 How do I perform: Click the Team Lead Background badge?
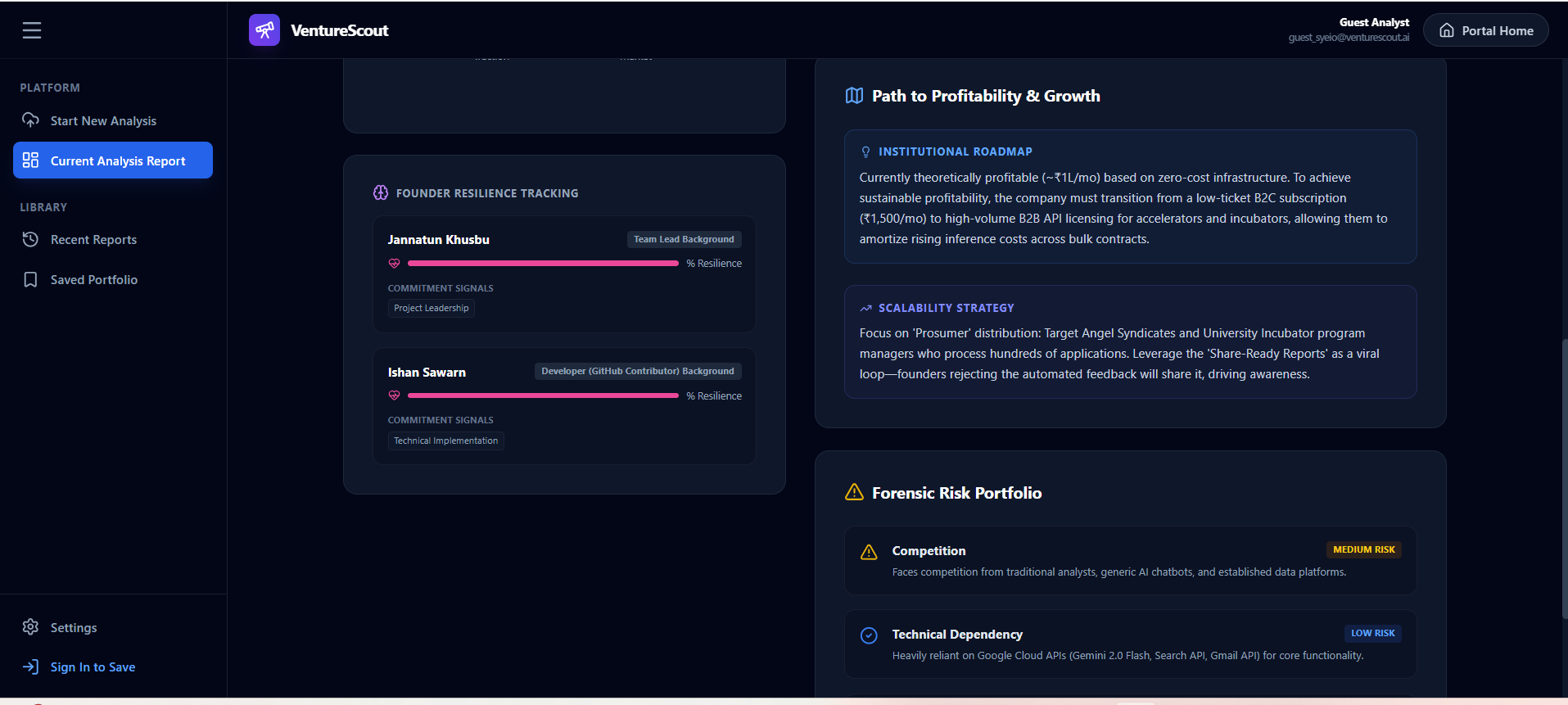(x=684, y=239)
